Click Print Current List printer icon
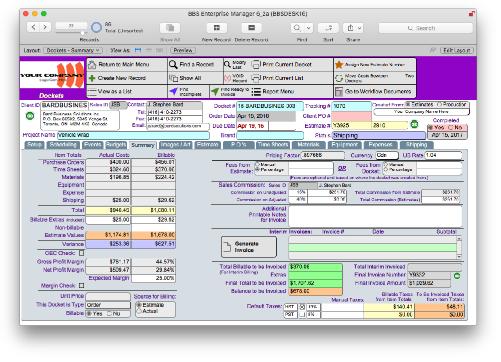Viewport: 501px width, 362px height. coord(256,78)
